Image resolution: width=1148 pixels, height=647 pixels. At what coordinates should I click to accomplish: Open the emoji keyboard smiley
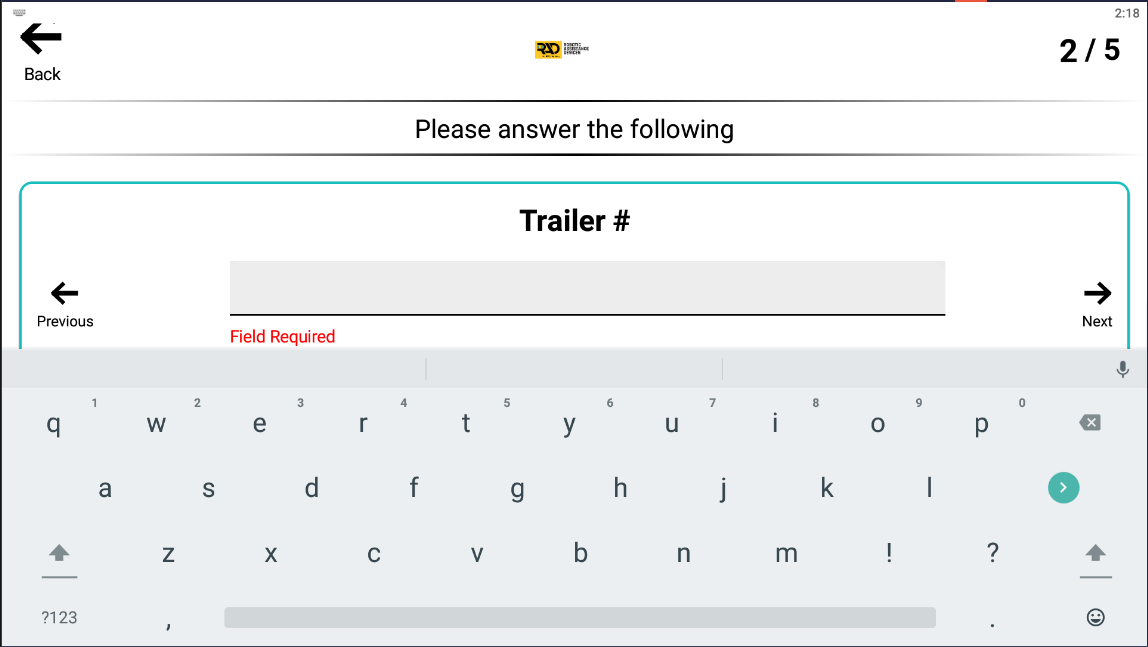pos(1095,617)
